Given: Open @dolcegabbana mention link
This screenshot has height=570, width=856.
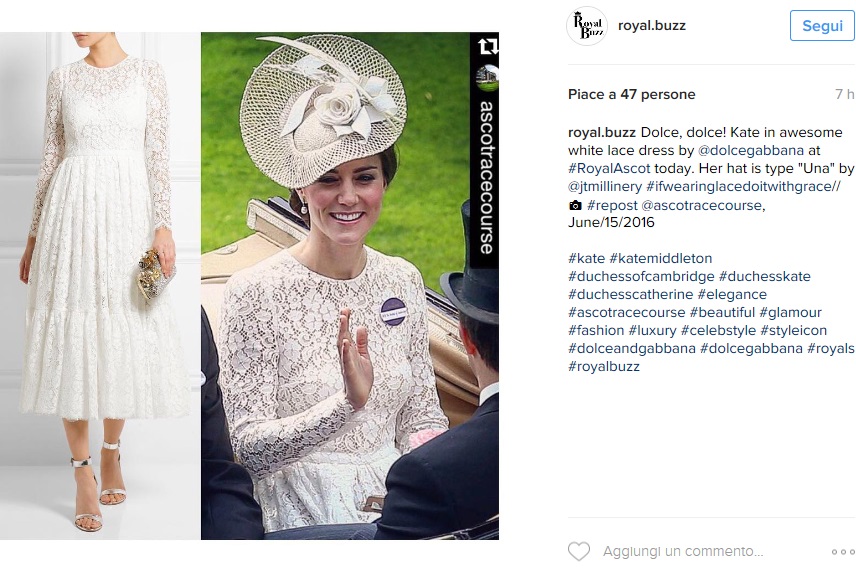Looking at the screenshot, I should point(751,150).
